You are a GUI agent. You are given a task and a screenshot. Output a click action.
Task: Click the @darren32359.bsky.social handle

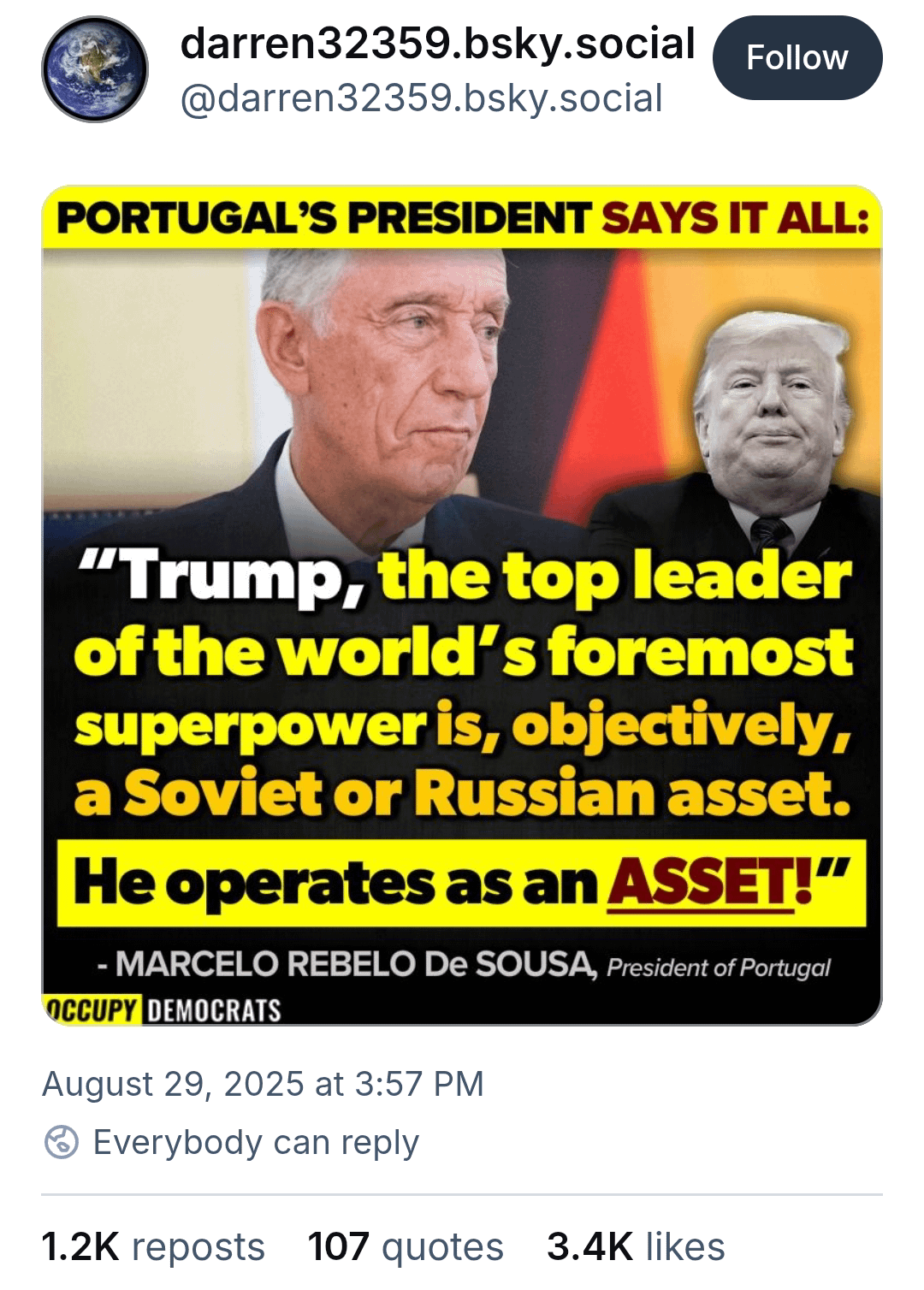[x=421, y=98]
